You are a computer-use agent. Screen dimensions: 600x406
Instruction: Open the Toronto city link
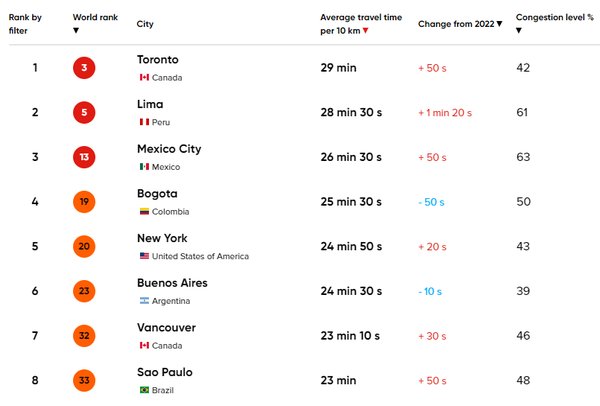pyautogui.click(x=158, y=60)
